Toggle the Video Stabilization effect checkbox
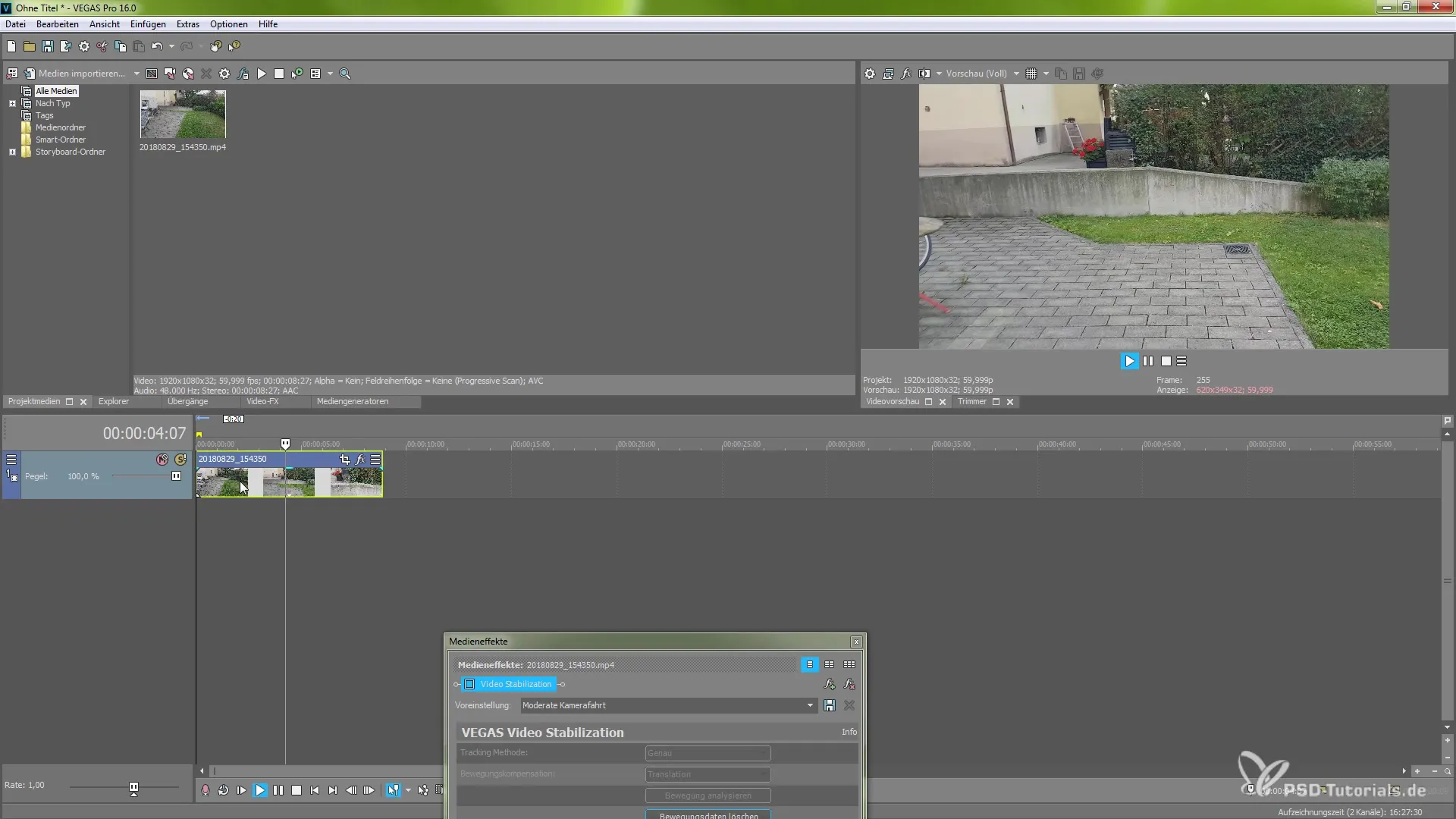Image resolution: width=1456 pixels, height=819 pixels. (x=469, y=684)
